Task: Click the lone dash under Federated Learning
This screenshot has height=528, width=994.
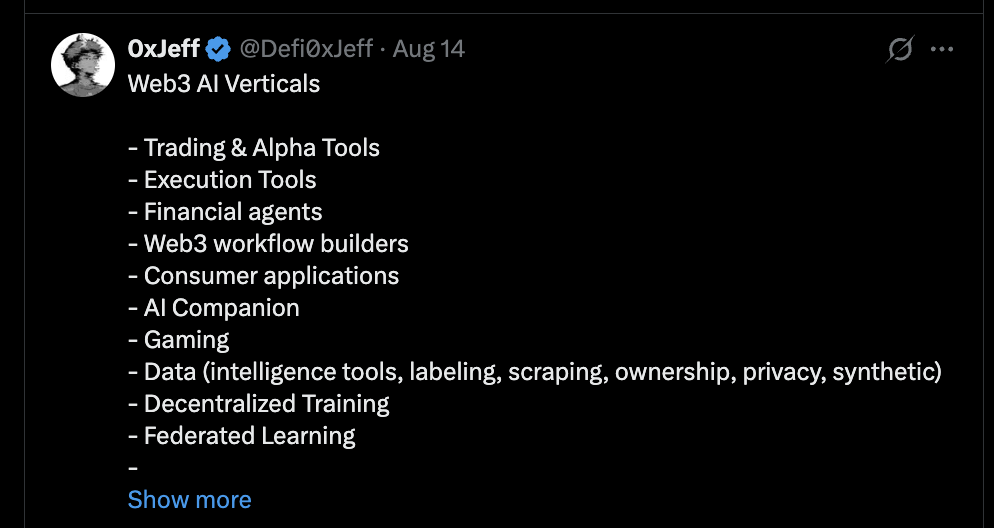Action: tap(132, 468)
